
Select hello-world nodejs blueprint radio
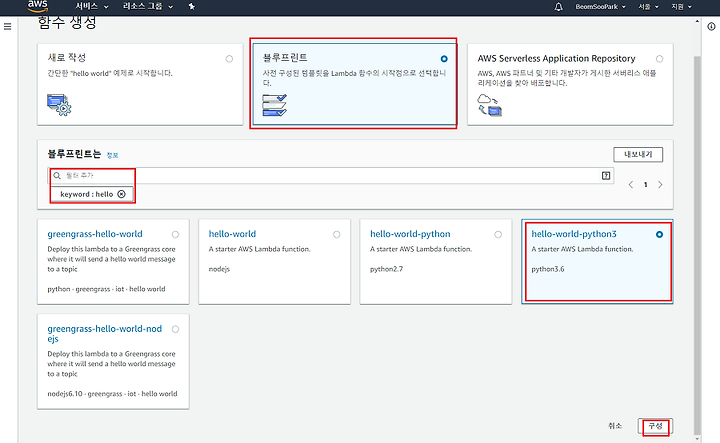[337, 235]
